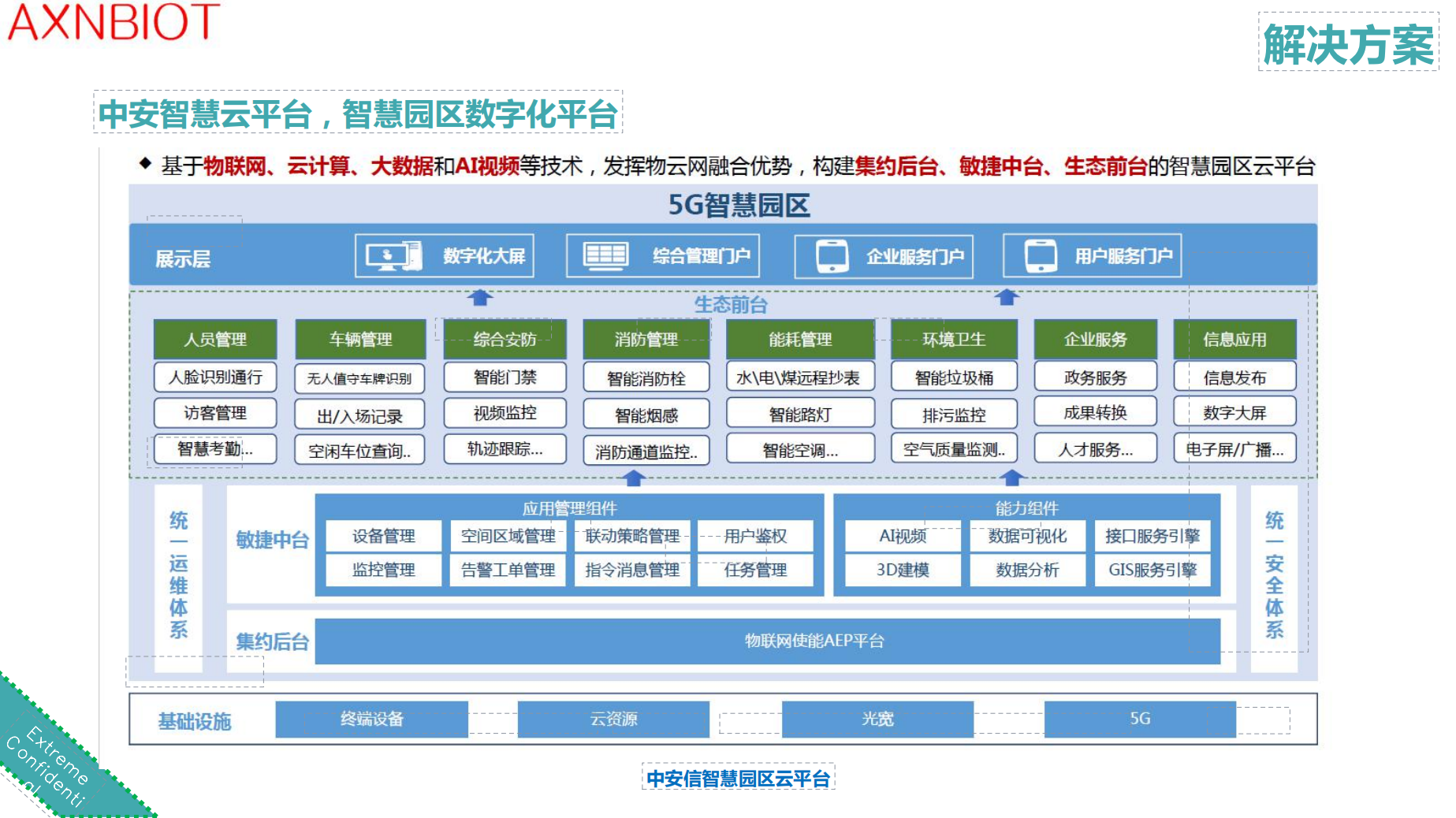Click the 数字大屏 box
Screen dimensions: 1456x818
[x=1234, y=412]
